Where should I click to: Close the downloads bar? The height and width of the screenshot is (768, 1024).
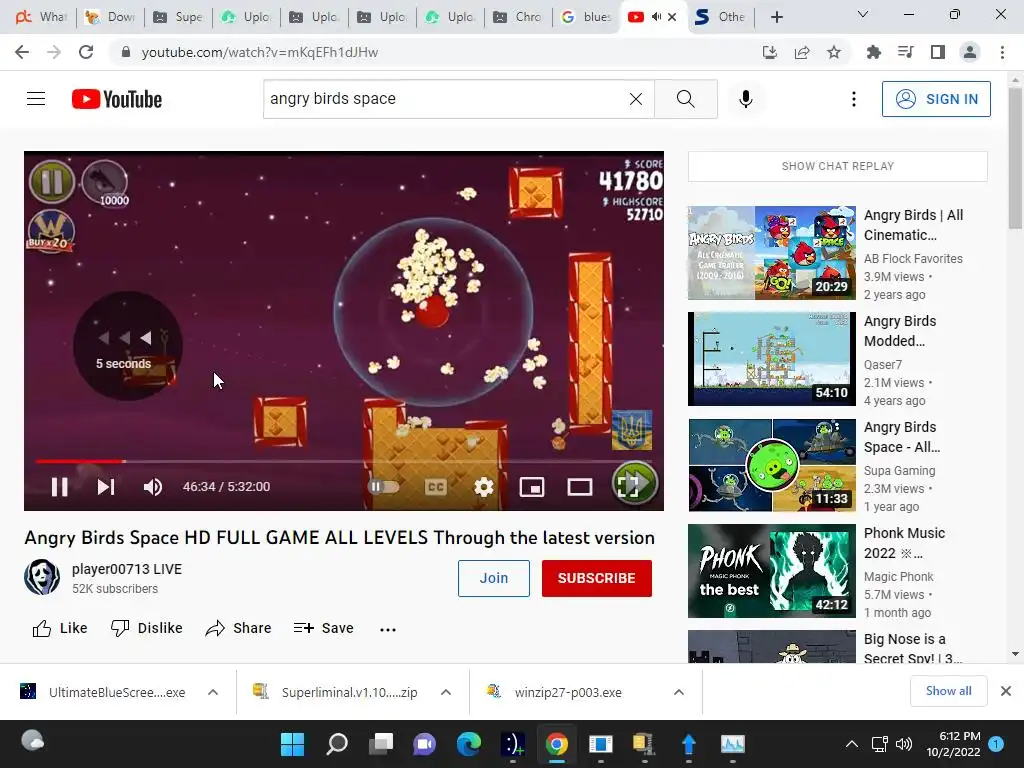[x=1006, y=691]
